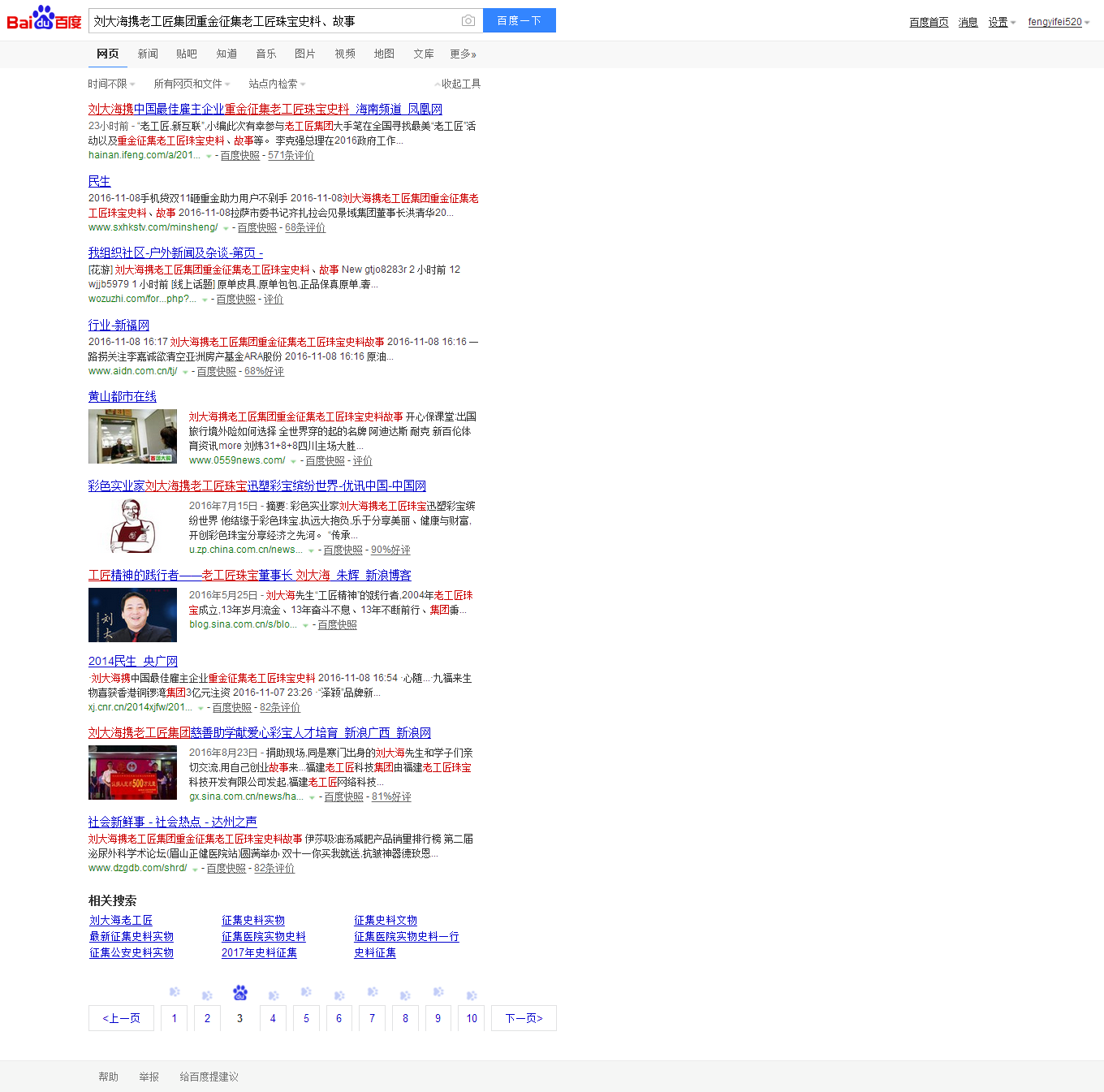Open the 黄山都市在线 result
Viewport: 1104px width, 1092px height.
click(x=123, y=396)
